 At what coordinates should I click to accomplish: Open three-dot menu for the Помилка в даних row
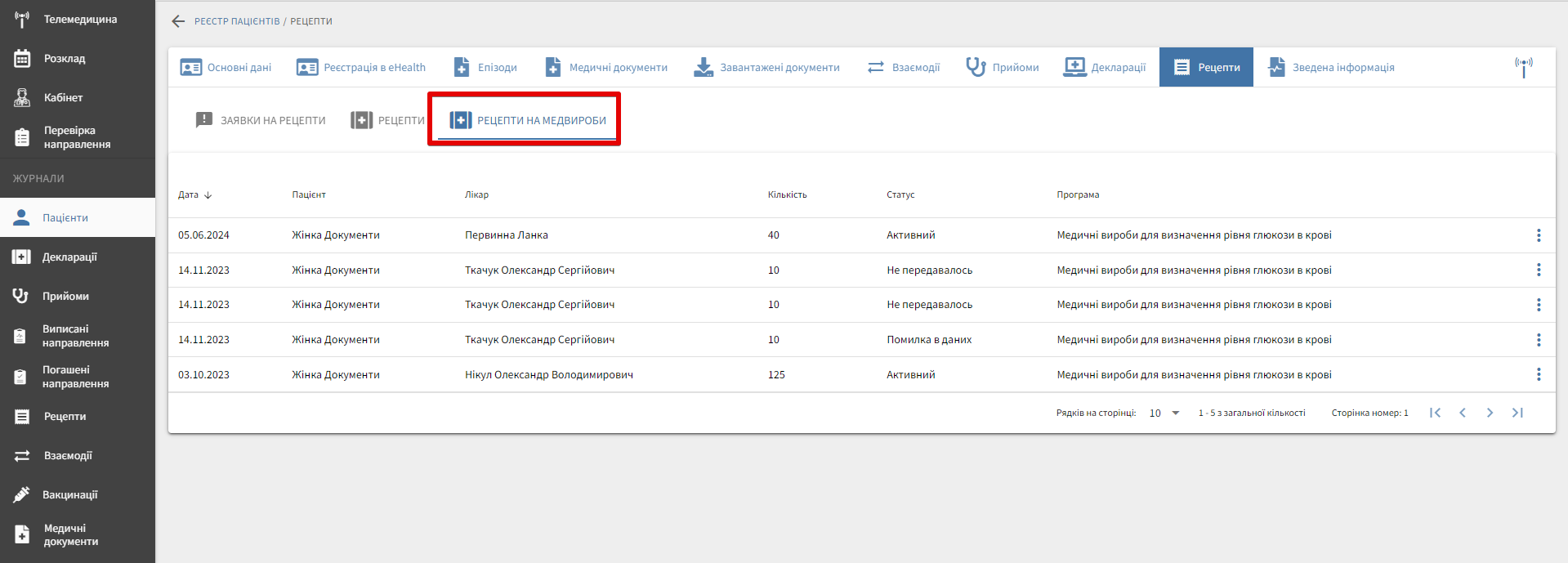point(1538,340)
